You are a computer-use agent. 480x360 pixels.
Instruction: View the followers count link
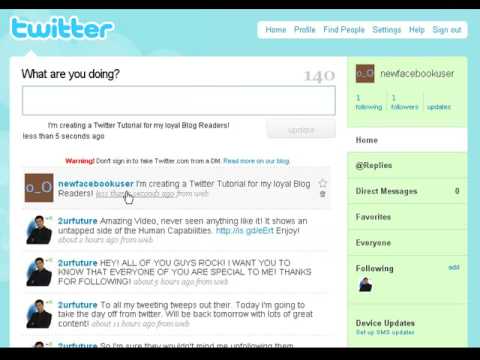(404, 102)
